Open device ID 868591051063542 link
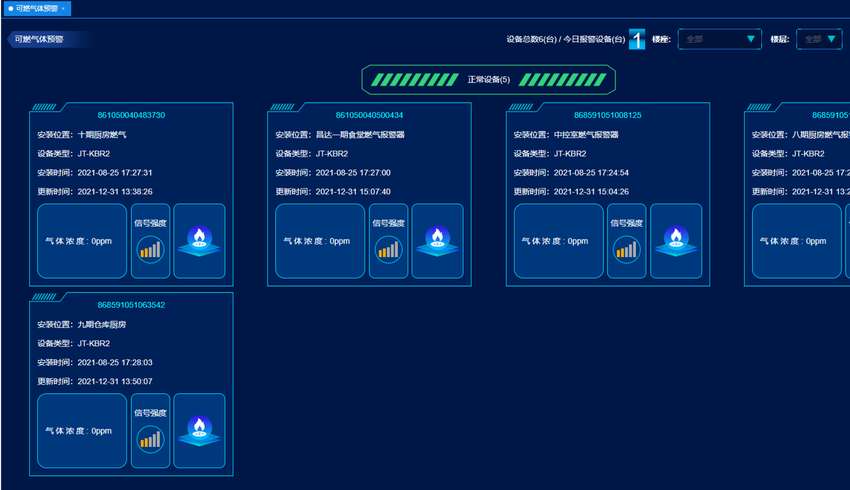Viewport: 850px width, 490px height. (131, 305)
